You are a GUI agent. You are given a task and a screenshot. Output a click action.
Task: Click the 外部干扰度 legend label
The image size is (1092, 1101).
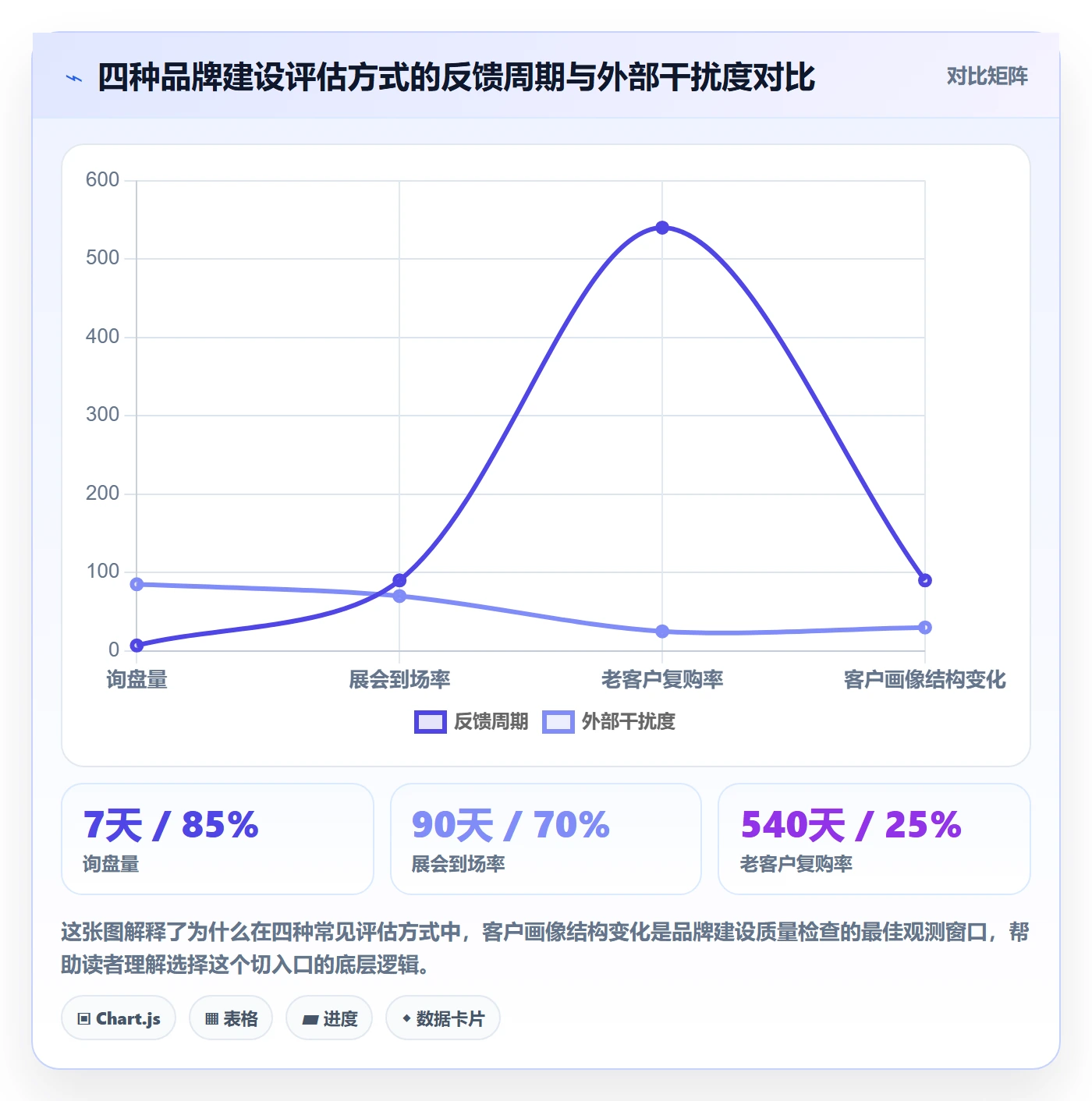click(x=628, y=722)
